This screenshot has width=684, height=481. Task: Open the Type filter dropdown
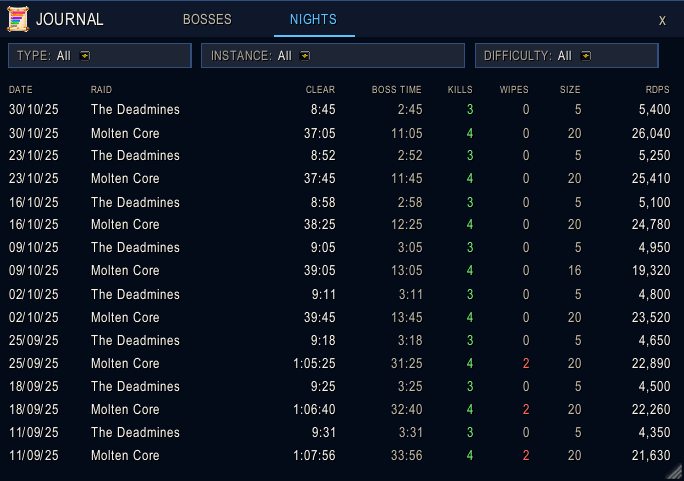[x=100, y=55]
